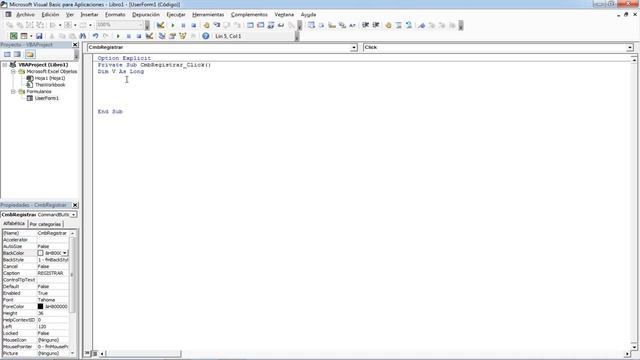This screenshot has width=640, height=360.
Task: Click the (Name) property value CmbRegistrar
Action: click(53, 233)
